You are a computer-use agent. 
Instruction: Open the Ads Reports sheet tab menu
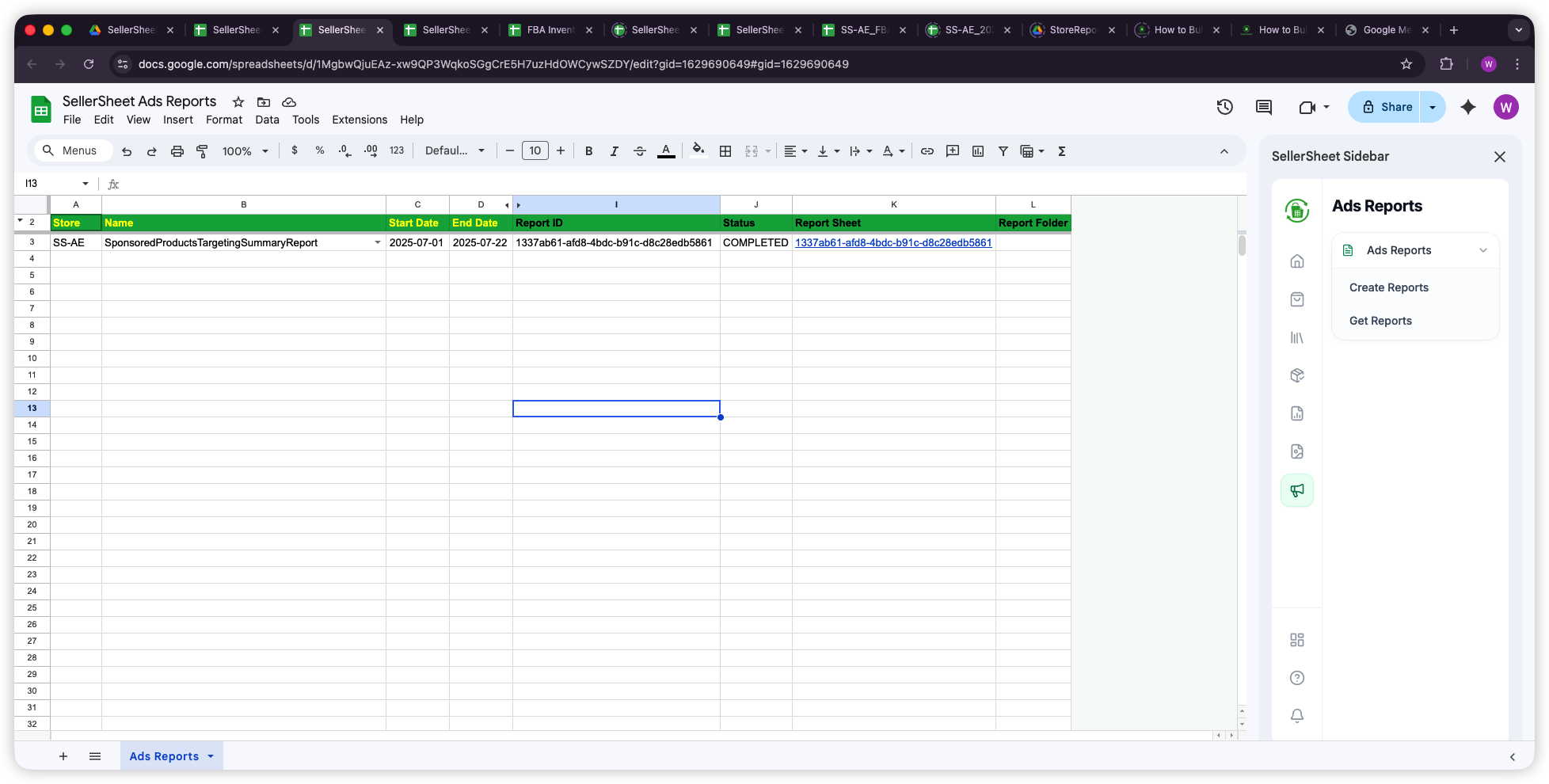[211, 756]
